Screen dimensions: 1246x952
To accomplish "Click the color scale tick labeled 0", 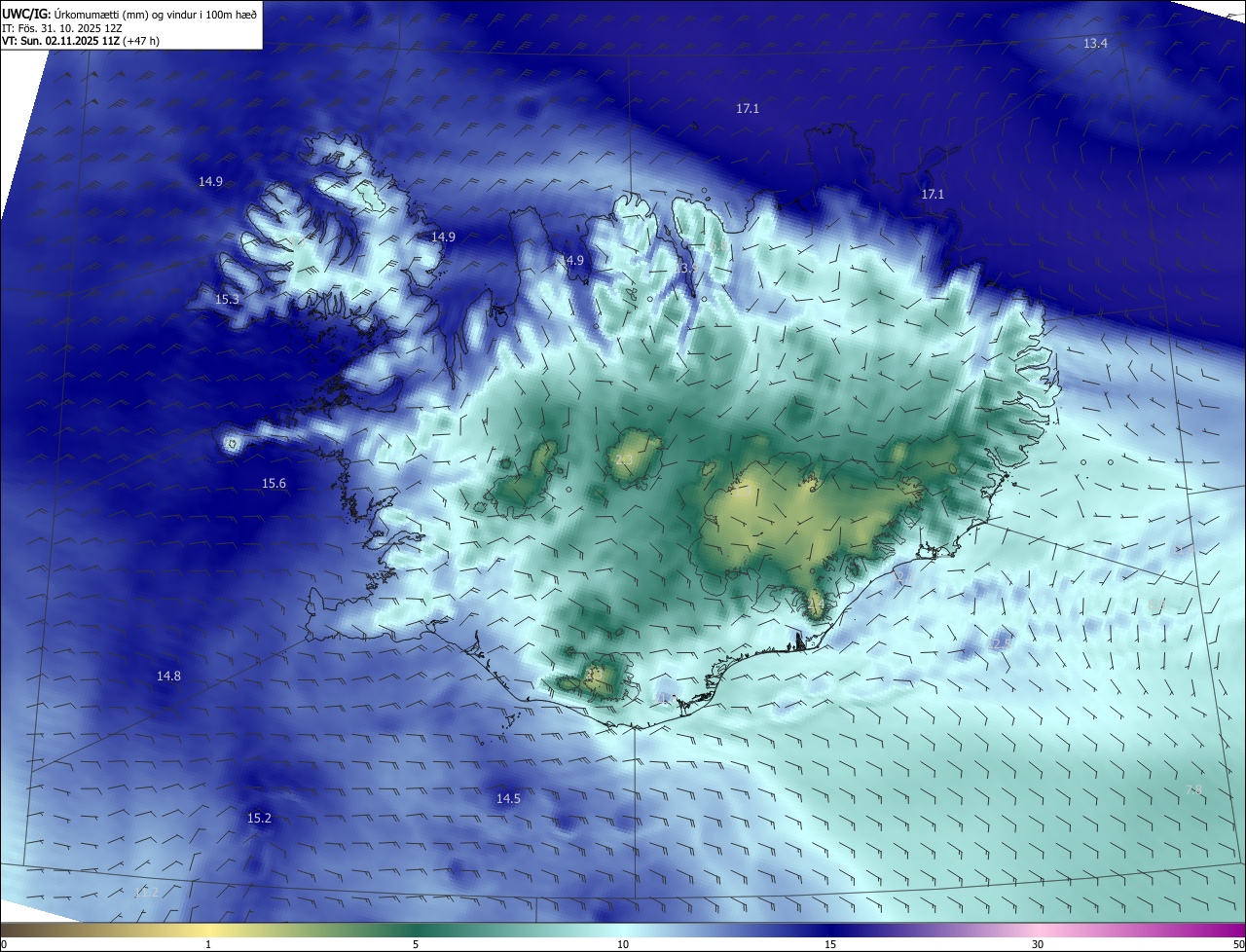I will click(x=3, y=944).
